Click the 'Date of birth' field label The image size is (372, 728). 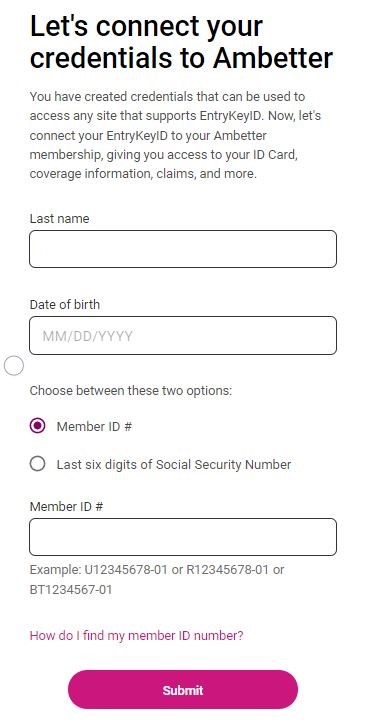point(65,305)
